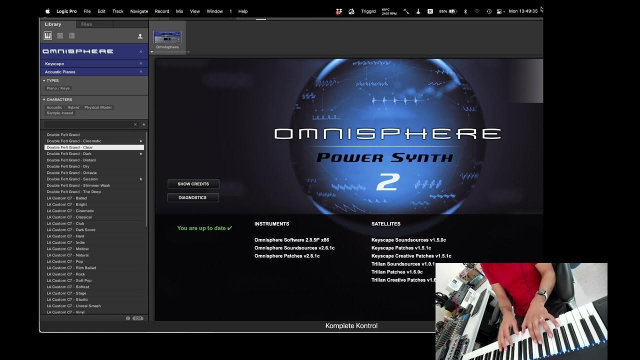Clear the preset search field X icon
The image size is (640, 360).
point(136,124)
